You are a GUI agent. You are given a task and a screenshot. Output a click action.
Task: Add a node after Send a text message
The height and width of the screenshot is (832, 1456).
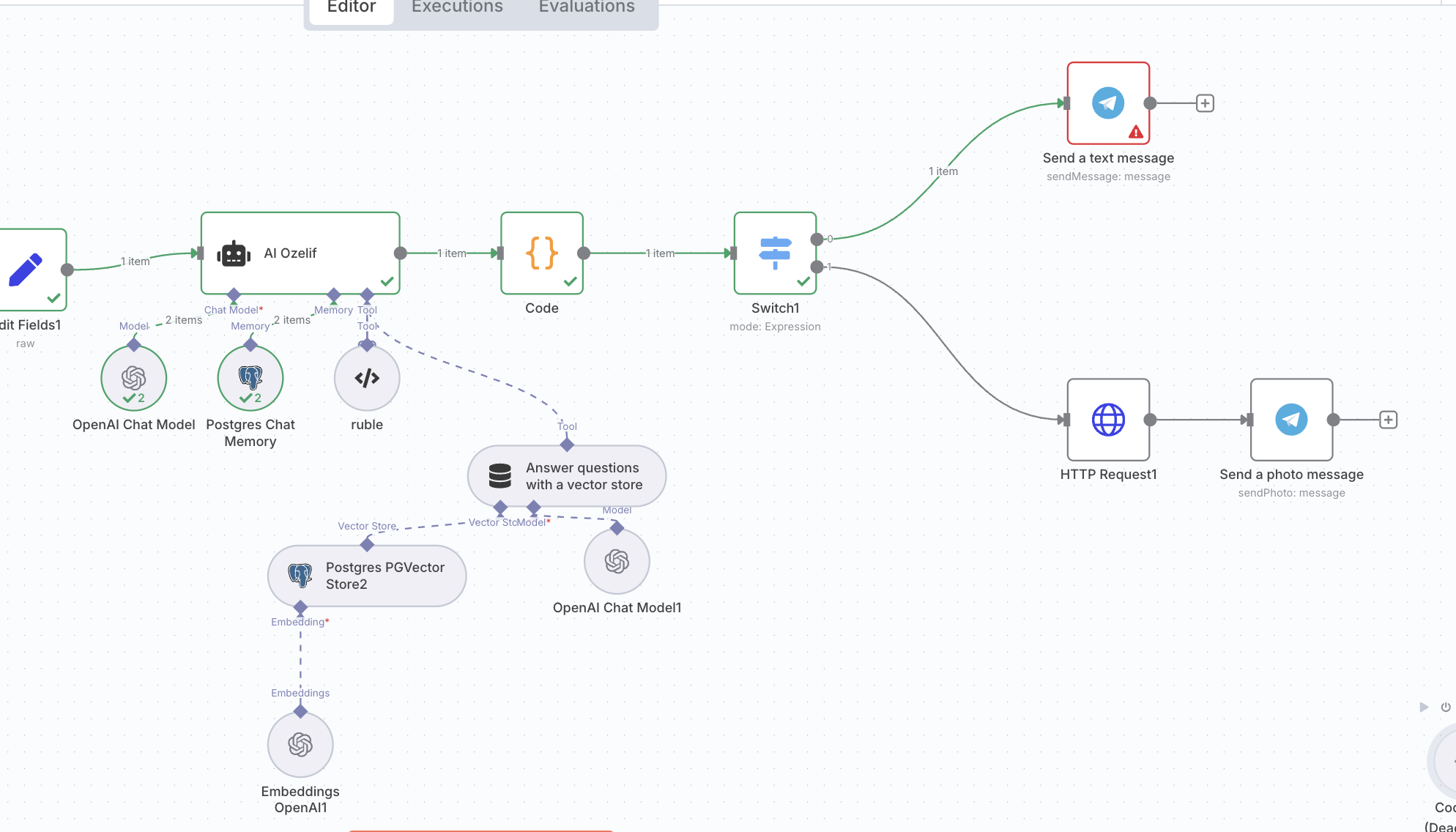click(x=1205, y=103)
